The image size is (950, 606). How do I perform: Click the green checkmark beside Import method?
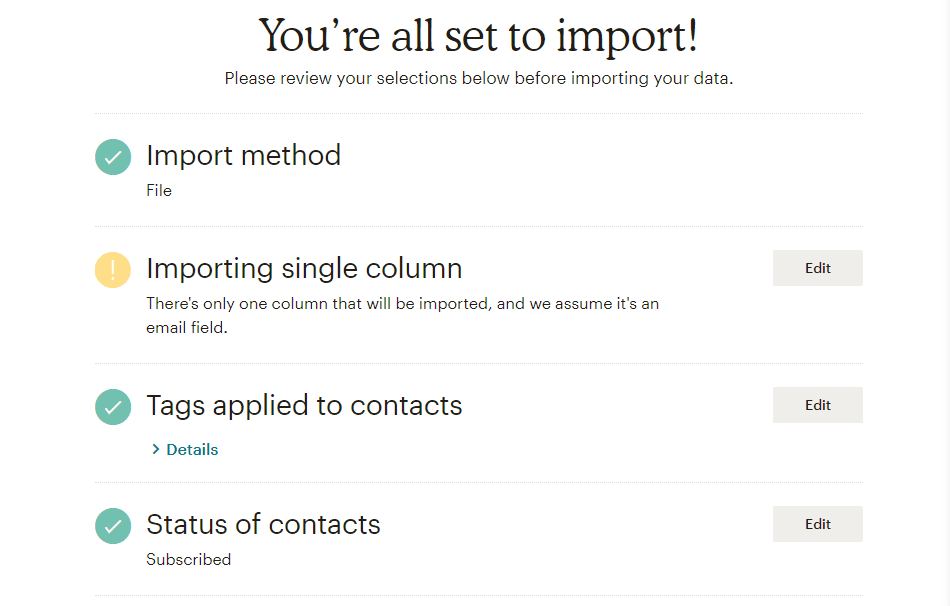pyautogui.click(x=112, y=157)
